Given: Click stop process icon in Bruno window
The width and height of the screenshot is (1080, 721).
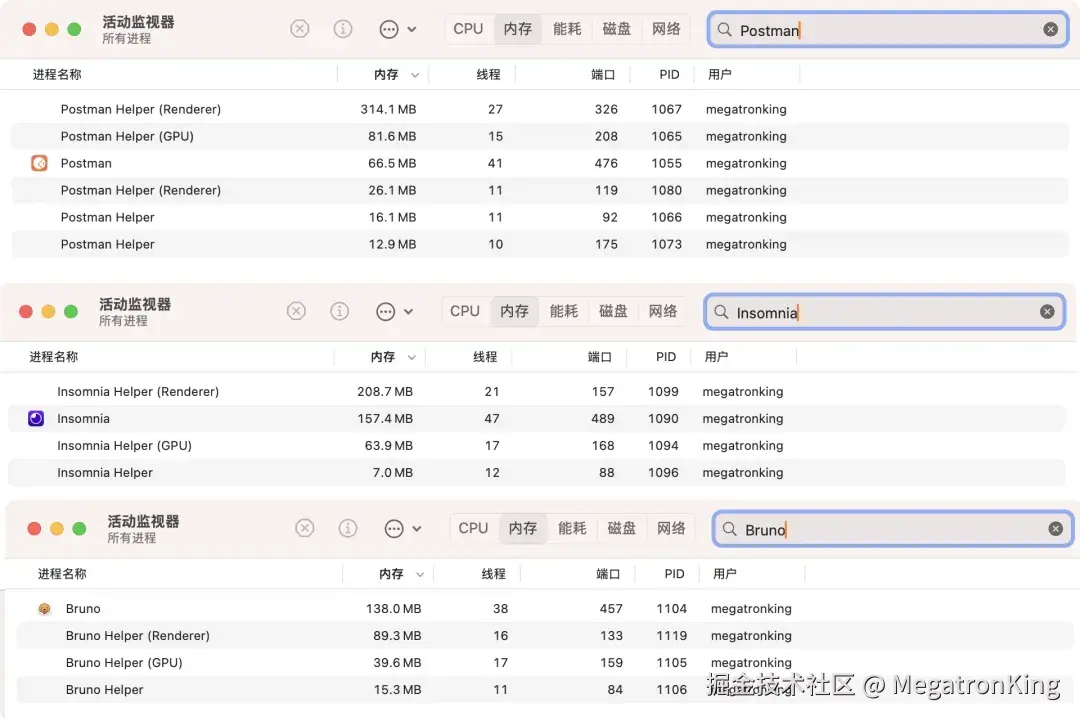Looking at the screenshot, I should (x=304, y=528).
